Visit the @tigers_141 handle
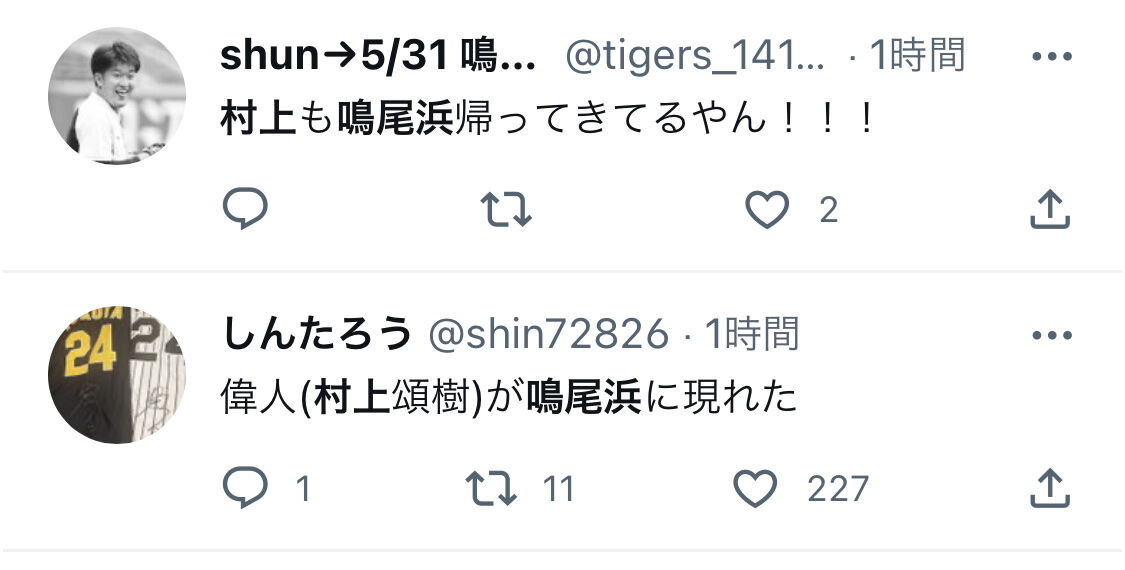This screenshot has height=570, width=1125. point(695,56)
